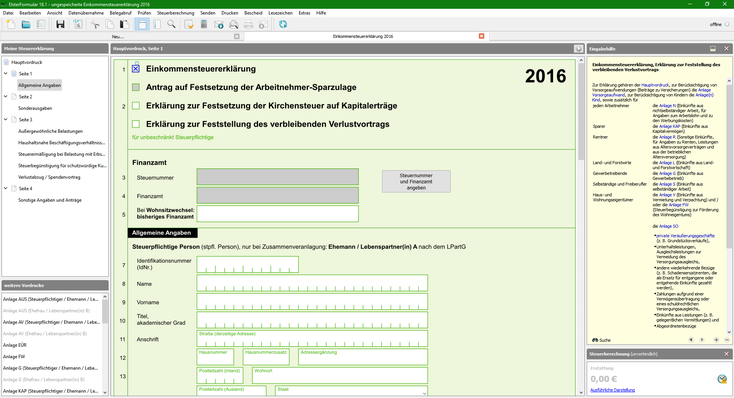Toggle Arbeitnehmer-Sparzulage checkbox

136,87
